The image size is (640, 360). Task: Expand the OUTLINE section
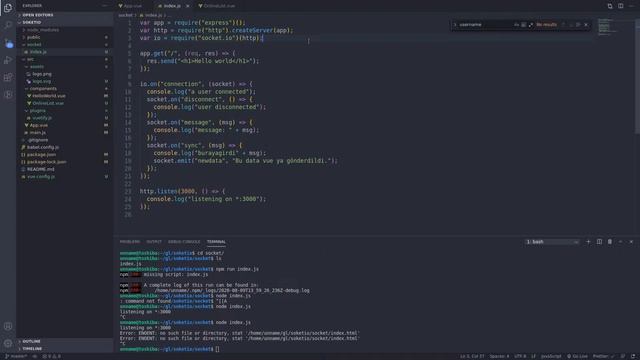[x=64, y=341]
